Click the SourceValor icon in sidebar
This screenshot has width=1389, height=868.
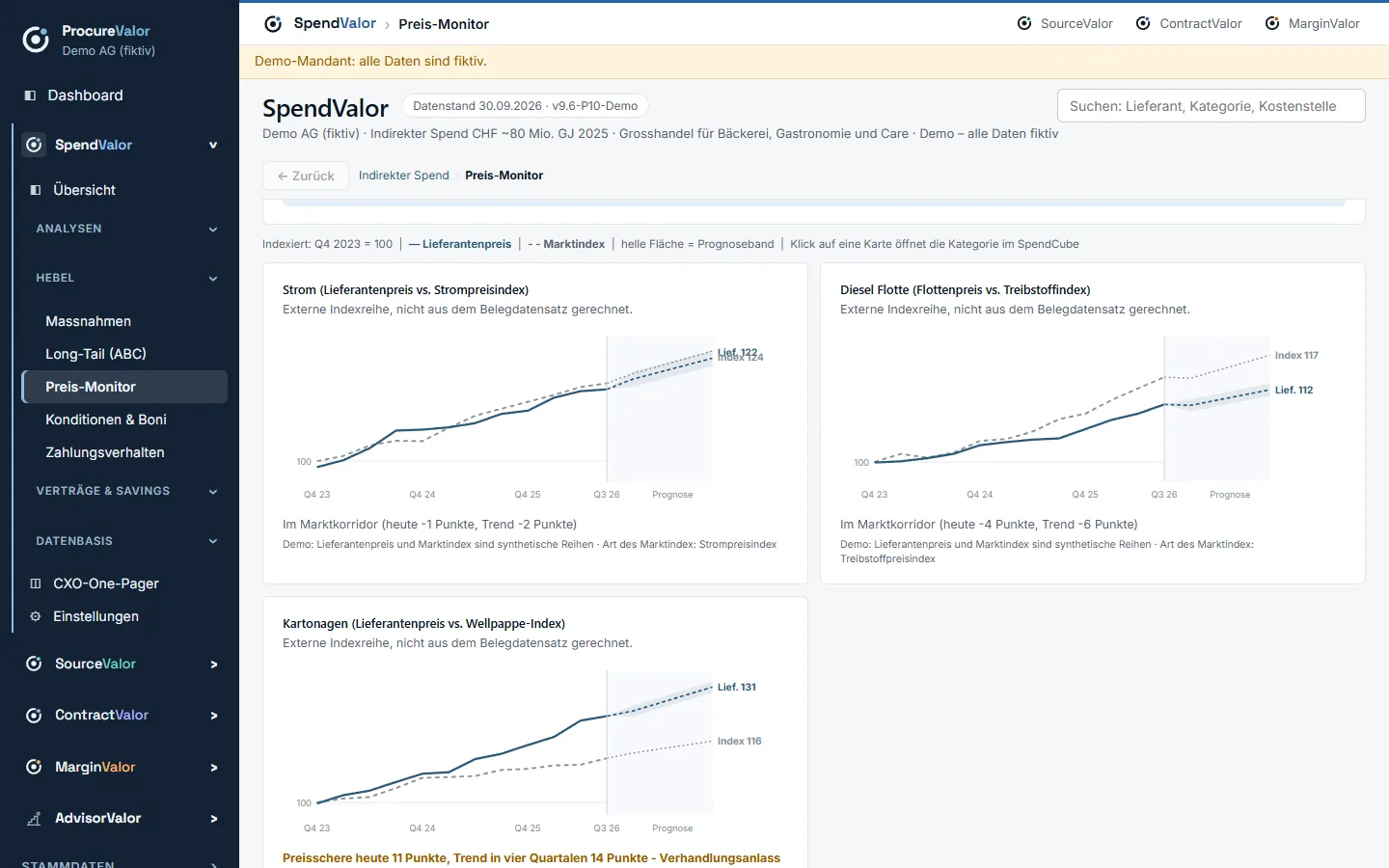(34, 664)
